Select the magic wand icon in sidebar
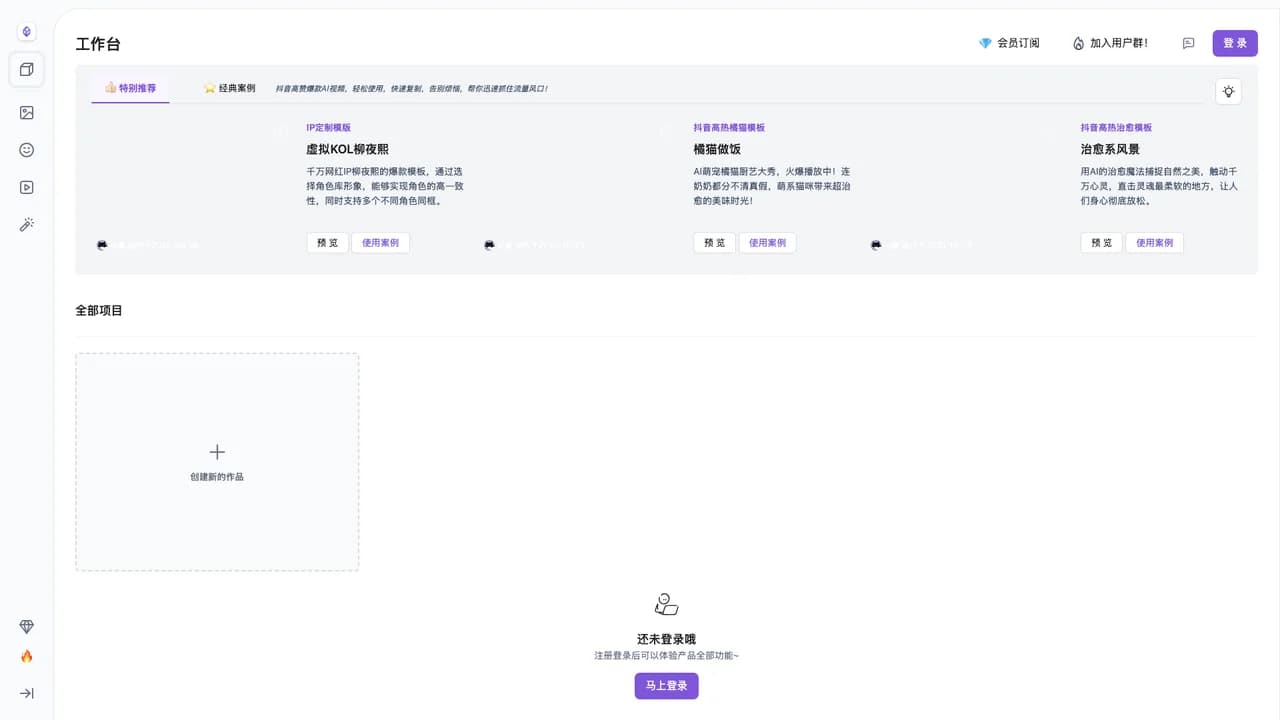Viewport: 1280px width, 720px height. pyautogui.click(x=27, y=225)
